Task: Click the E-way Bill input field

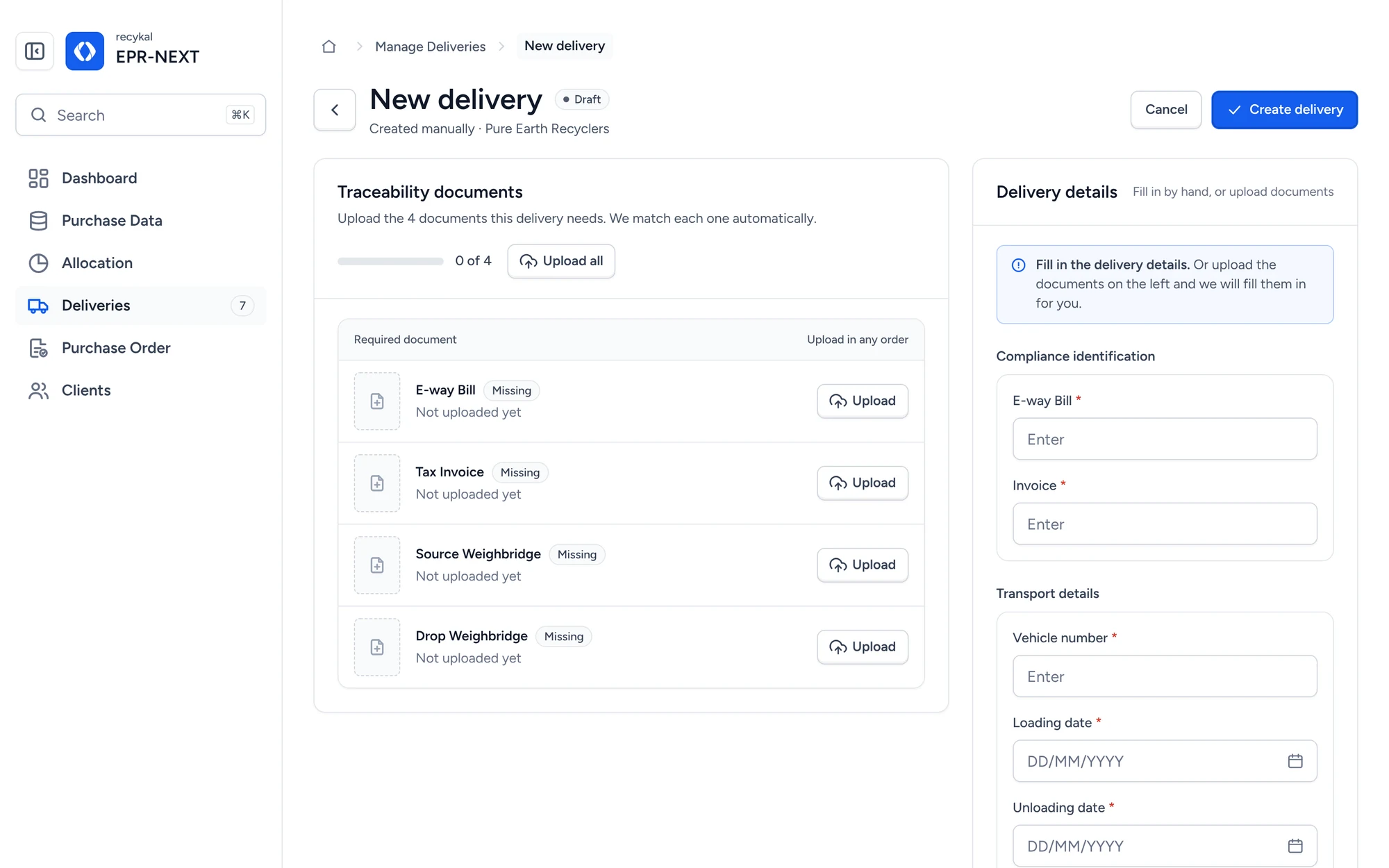Action: [x=1165, y=439]
